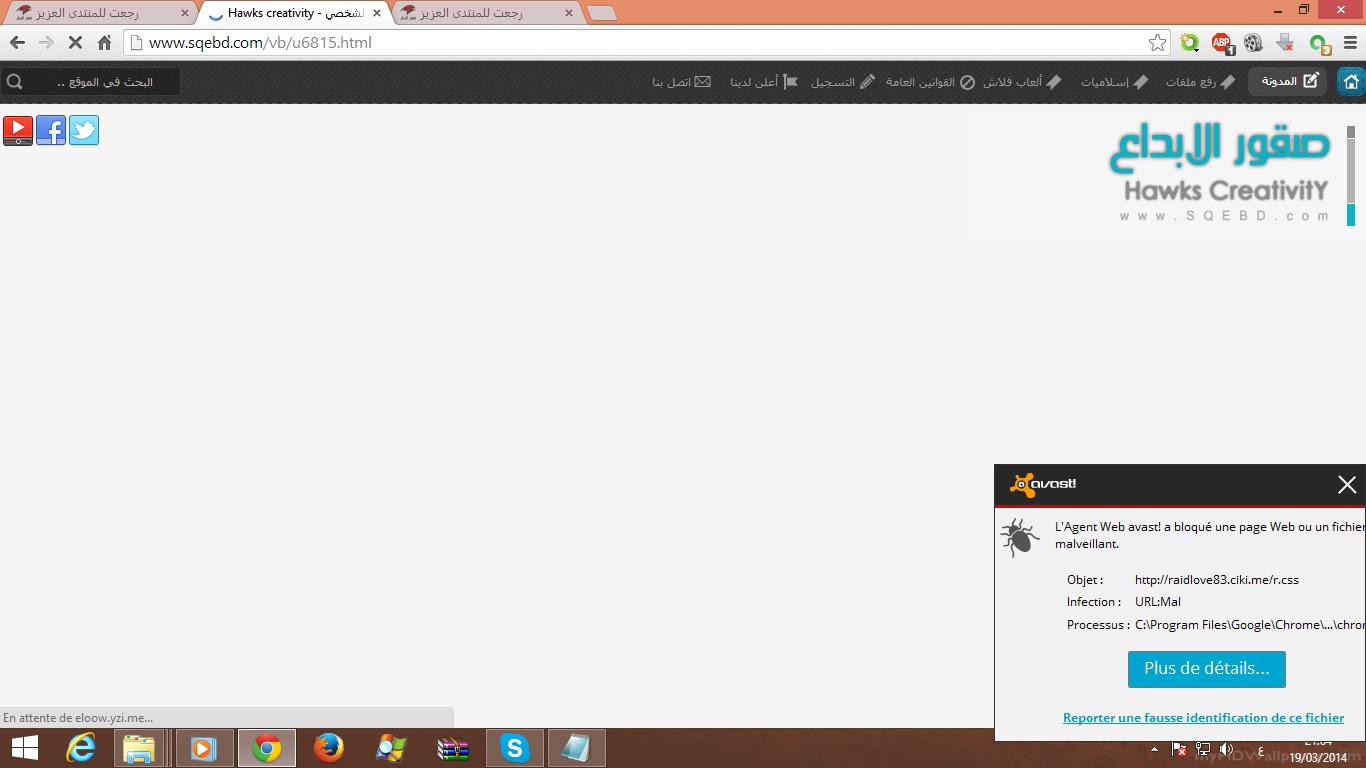Viewport: 1366px width, 768px height.
Task: Switch to the Hawks creativity tab
Action: (x=290, y=13)
